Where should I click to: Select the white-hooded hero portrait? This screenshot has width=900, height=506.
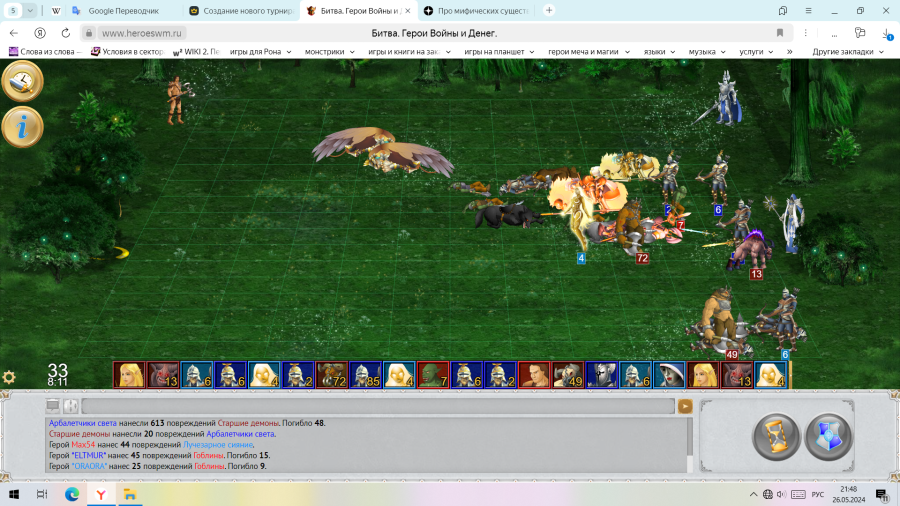[669, 375]
